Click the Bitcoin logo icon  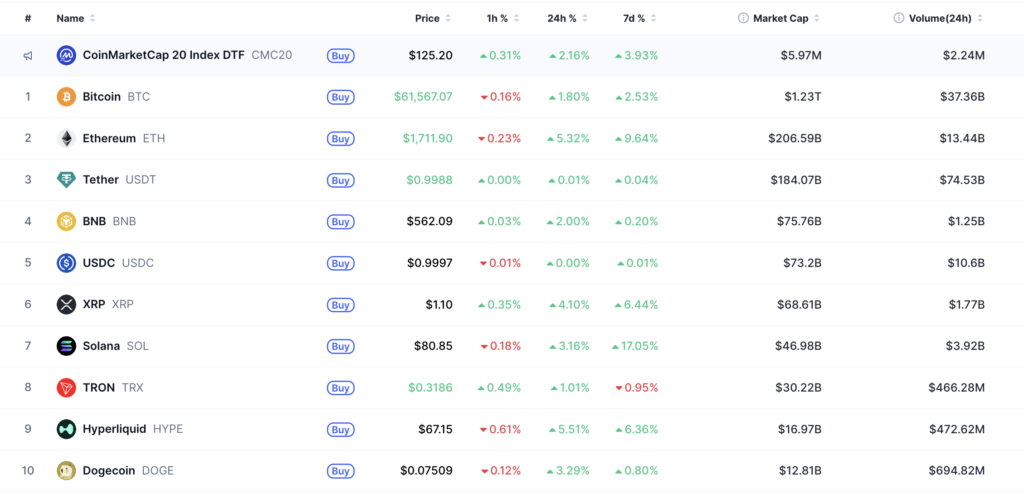[66, 97]
